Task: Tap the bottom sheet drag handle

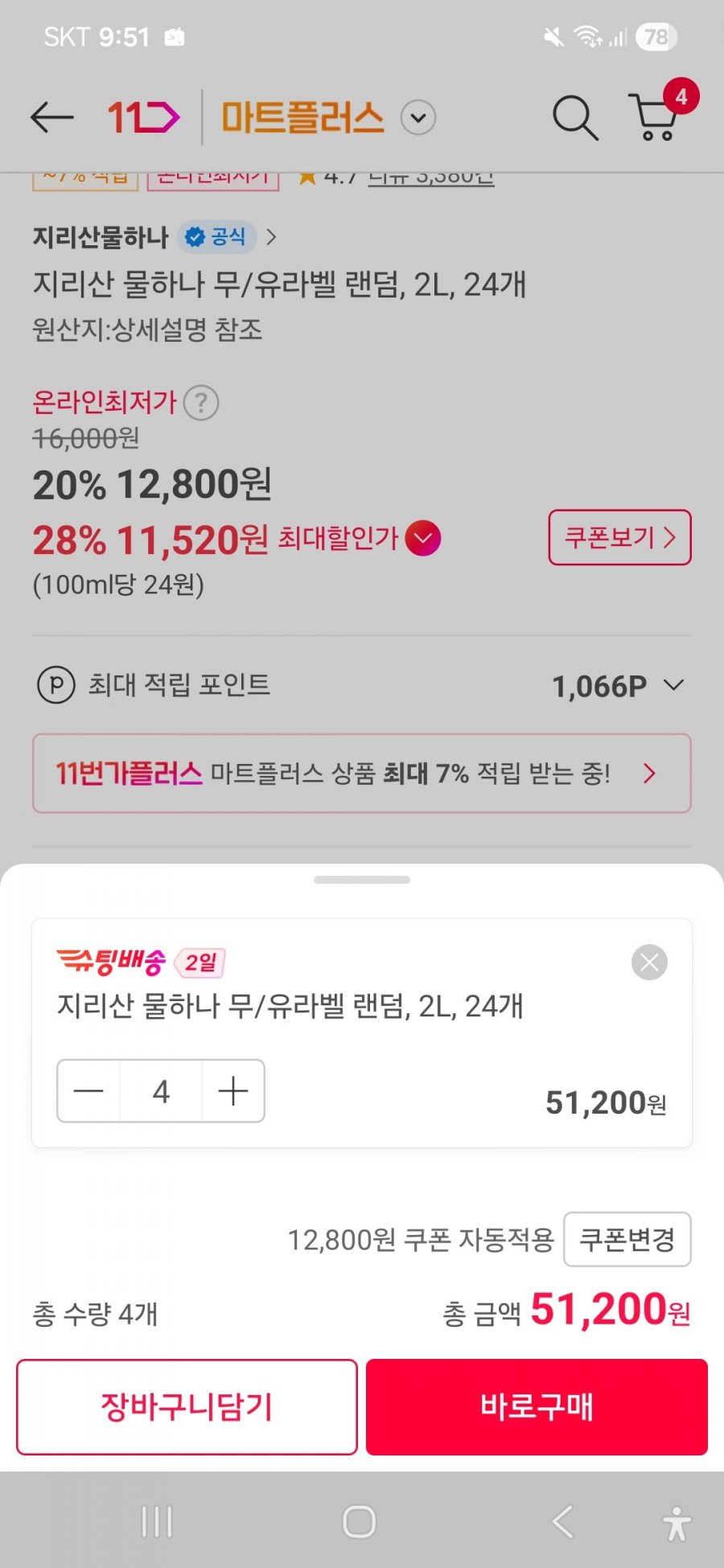Action: [362, 880]
